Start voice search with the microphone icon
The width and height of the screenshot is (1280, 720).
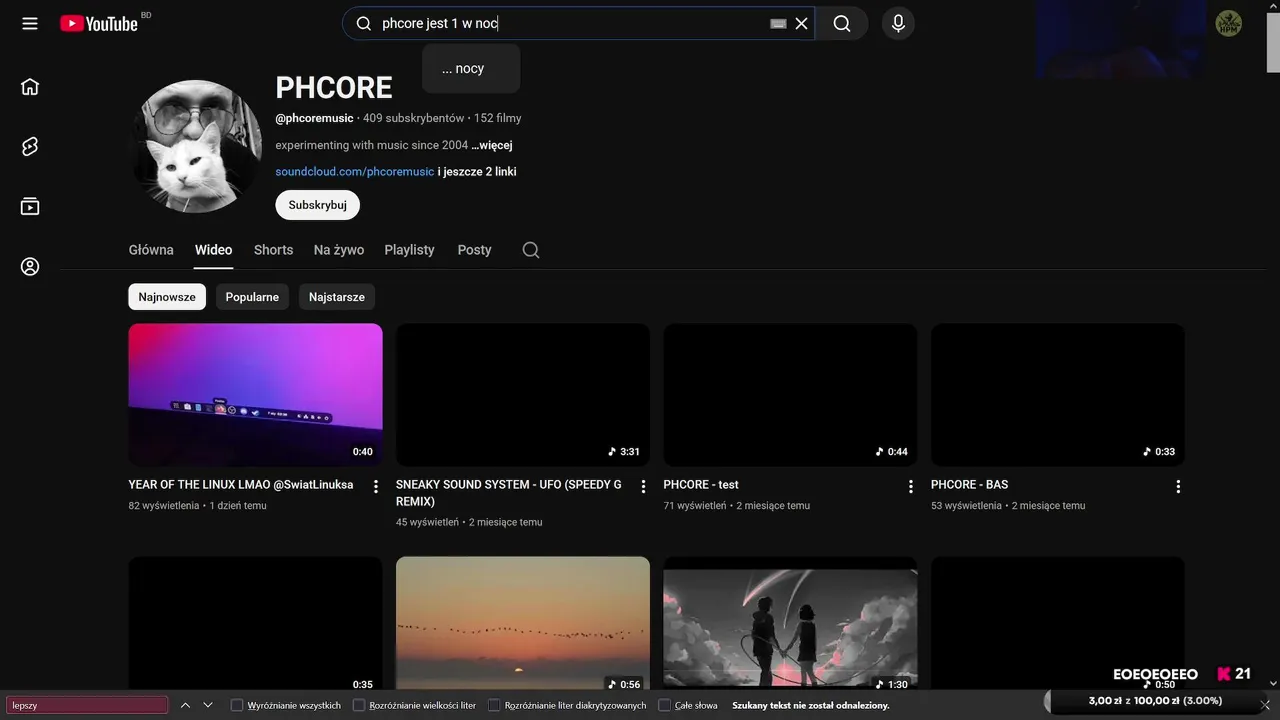(x=898, y=23)
